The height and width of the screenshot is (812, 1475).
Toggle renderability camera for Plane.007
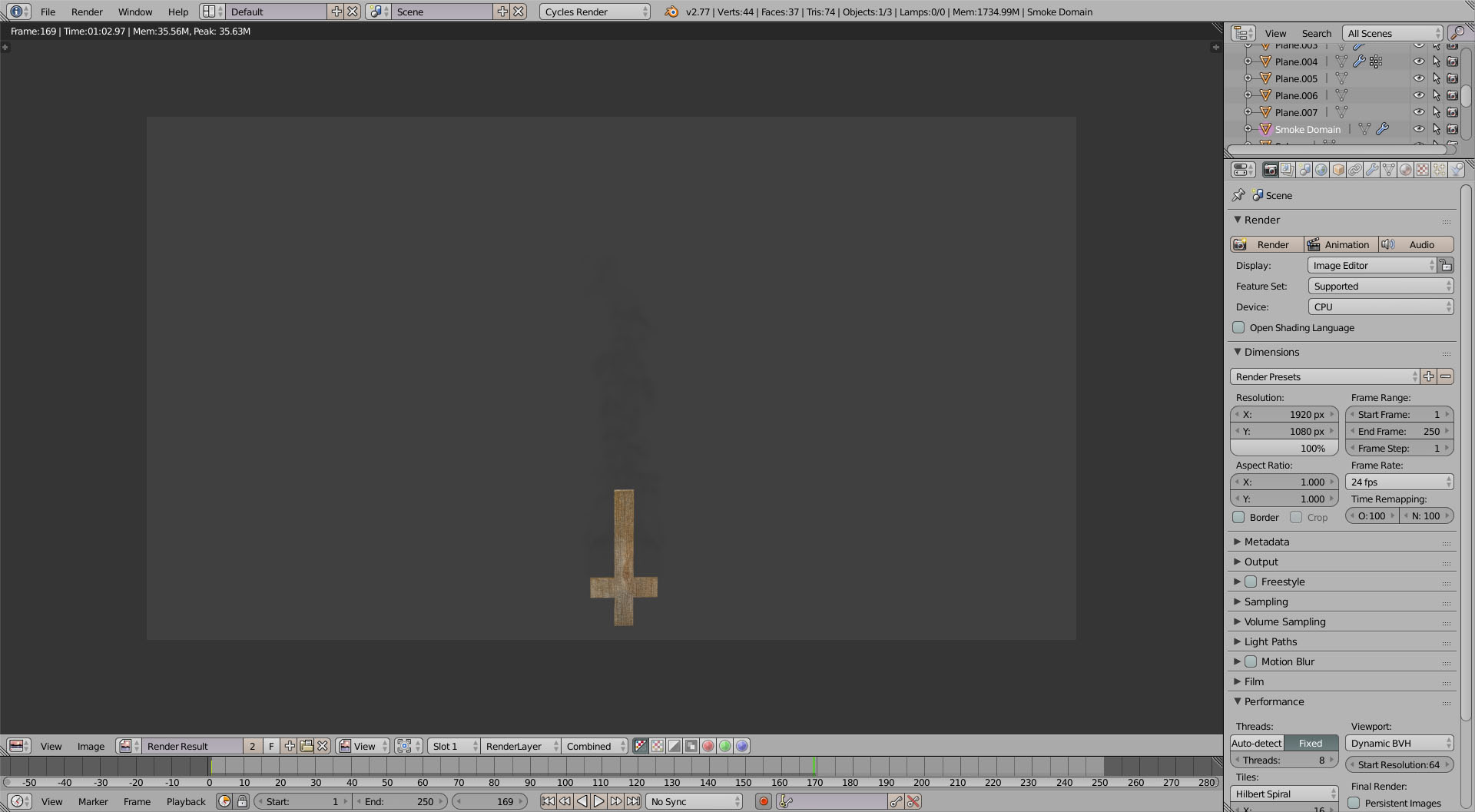[x=1453, y=112]
